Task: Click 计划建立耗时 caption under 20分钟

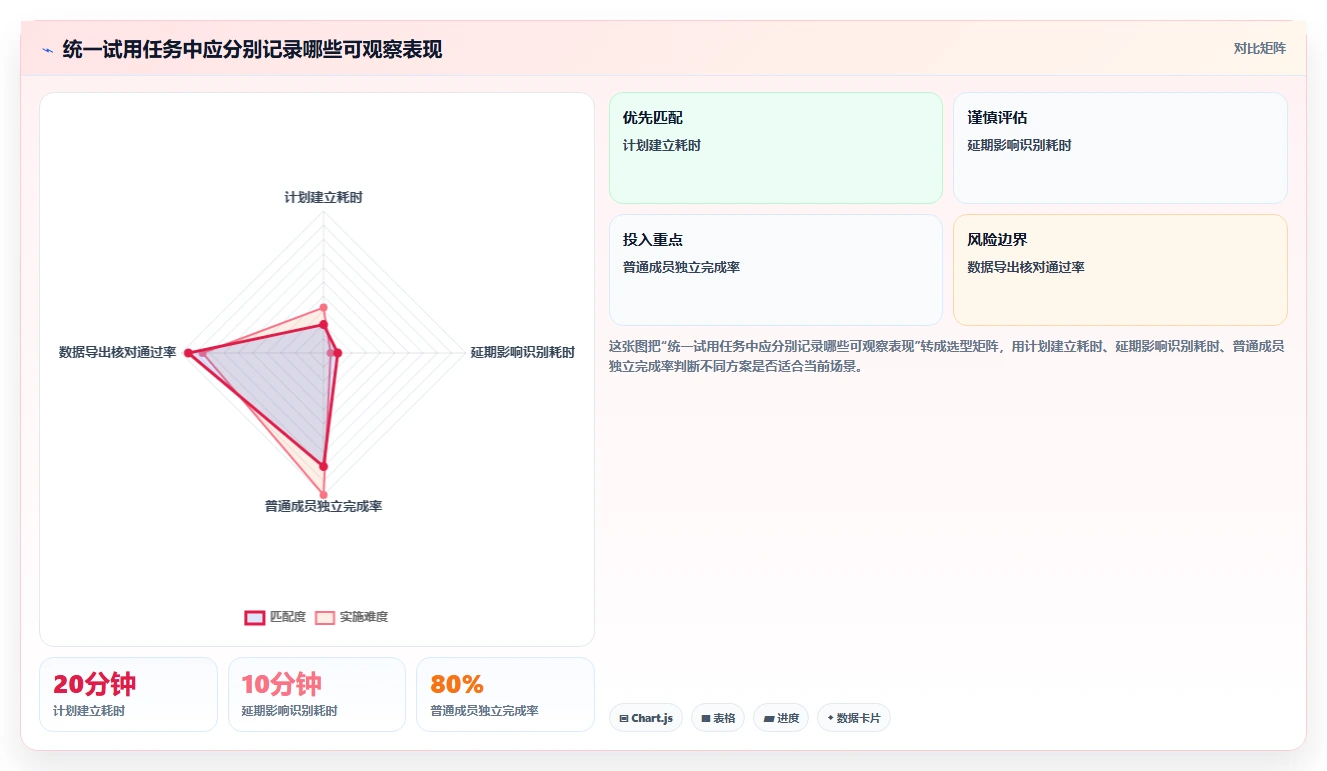Action: (x=89, y=711)
